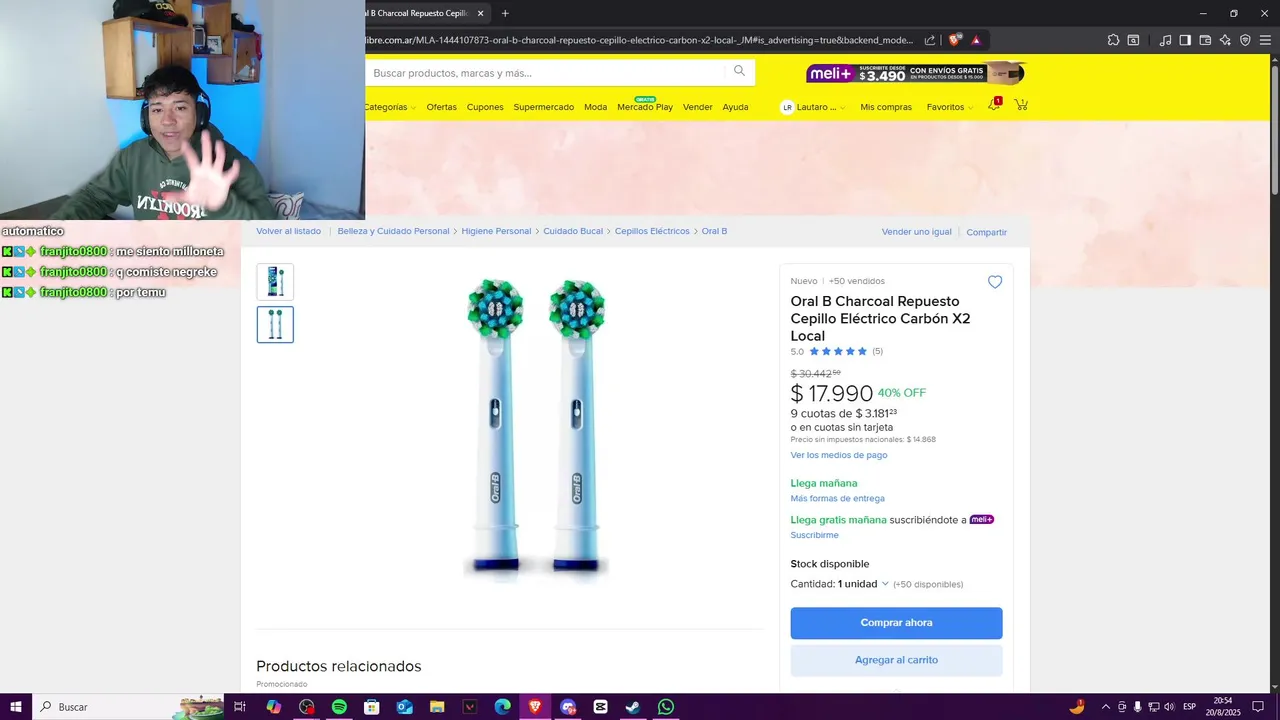Click Agregar al carrito button

click(x=896, y=660)
